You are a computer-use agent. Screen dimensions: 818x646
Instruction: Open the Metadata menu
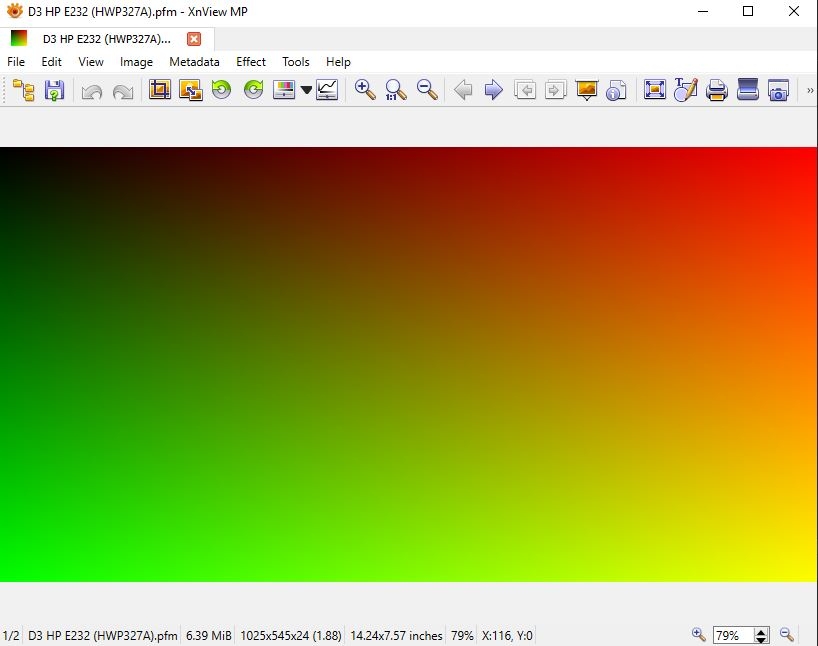click(x=194, y=62)
